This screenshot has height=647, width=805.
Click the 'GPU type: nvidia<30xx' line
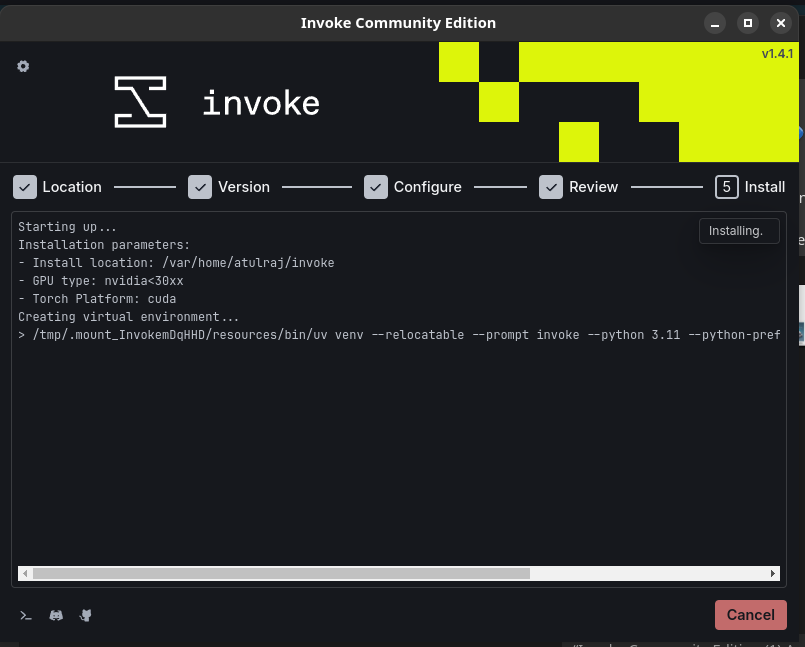click(101, 281)
